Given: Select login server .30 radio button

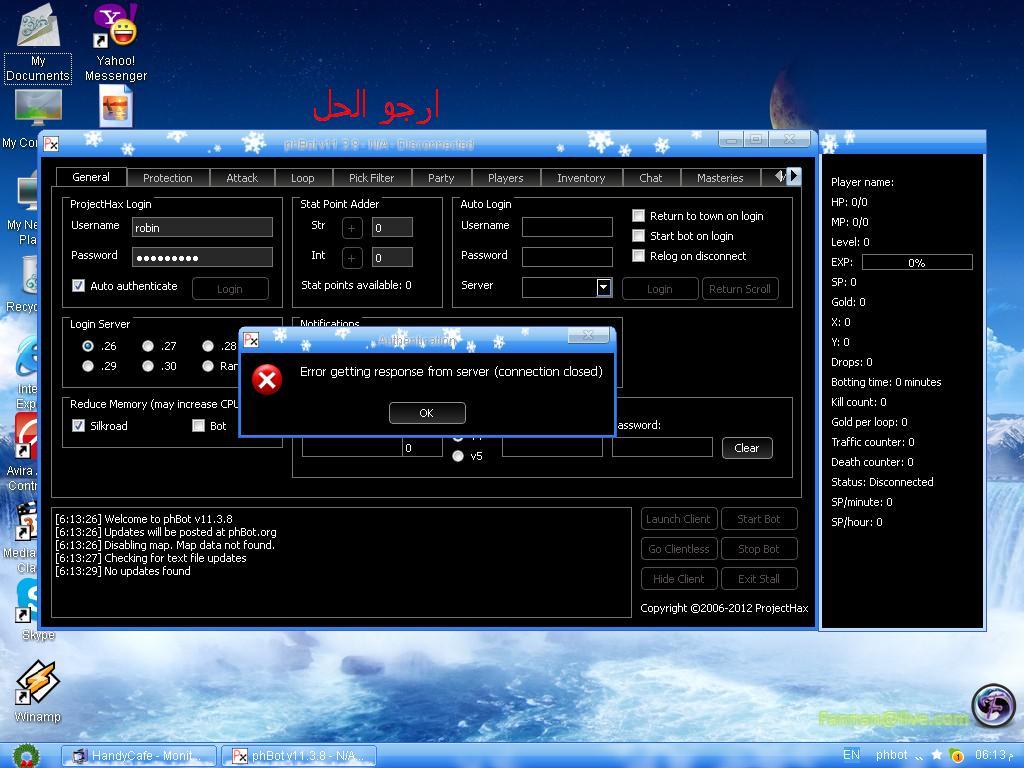Looking at the screenshot, I should pyautogui.click(x=148, y=366).
